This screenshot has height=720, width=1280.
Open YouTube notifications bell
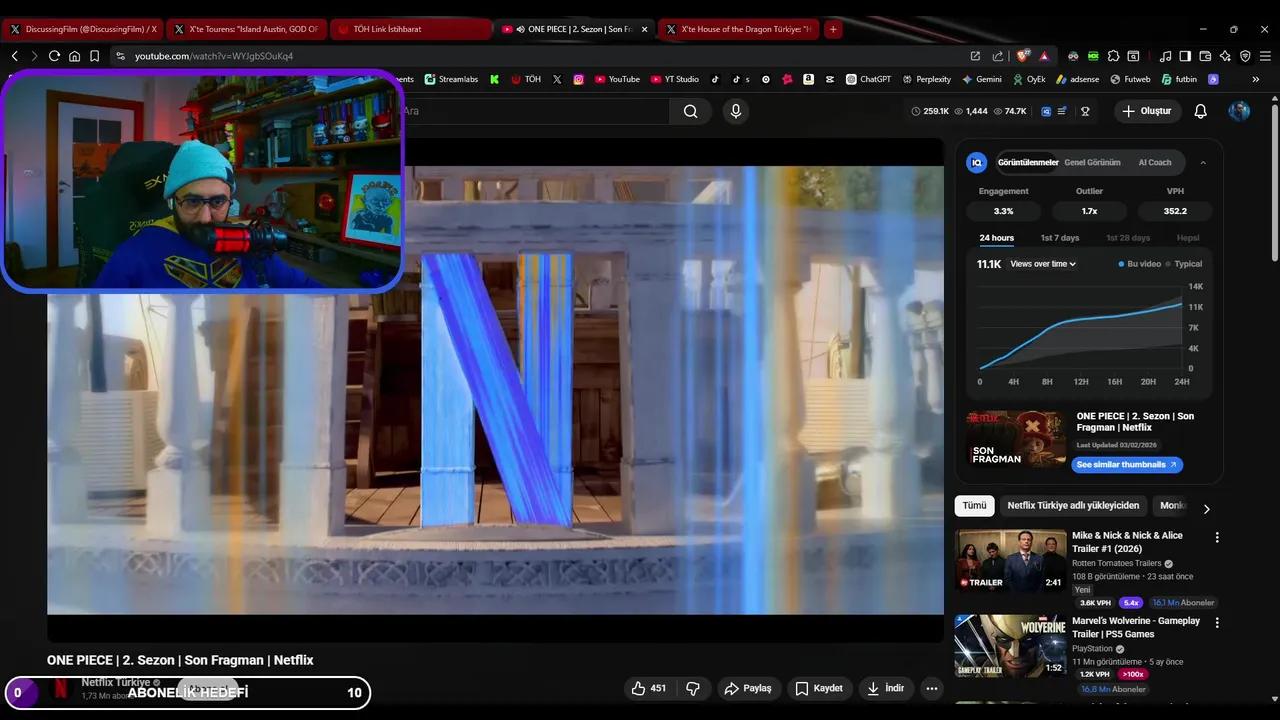coord(1201,111)
